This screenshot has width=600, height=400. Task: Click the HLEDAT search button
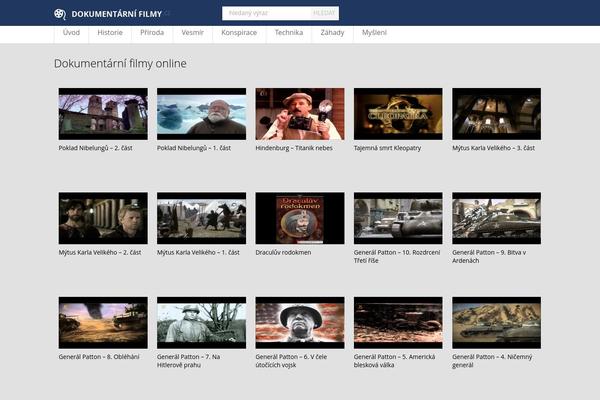(324, 13)
